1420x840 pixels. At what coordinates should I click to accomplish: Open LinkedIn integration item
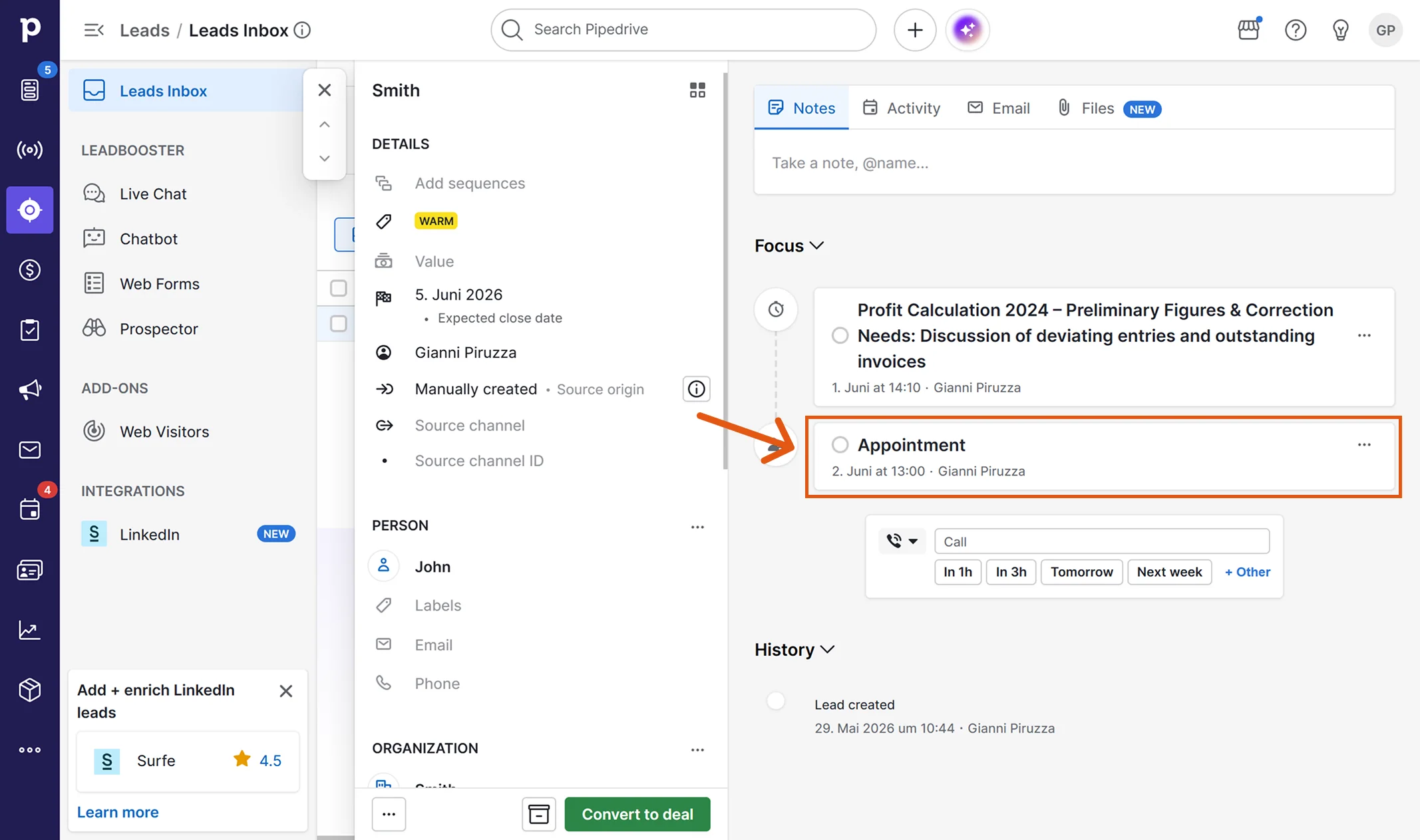click(150, 535)
